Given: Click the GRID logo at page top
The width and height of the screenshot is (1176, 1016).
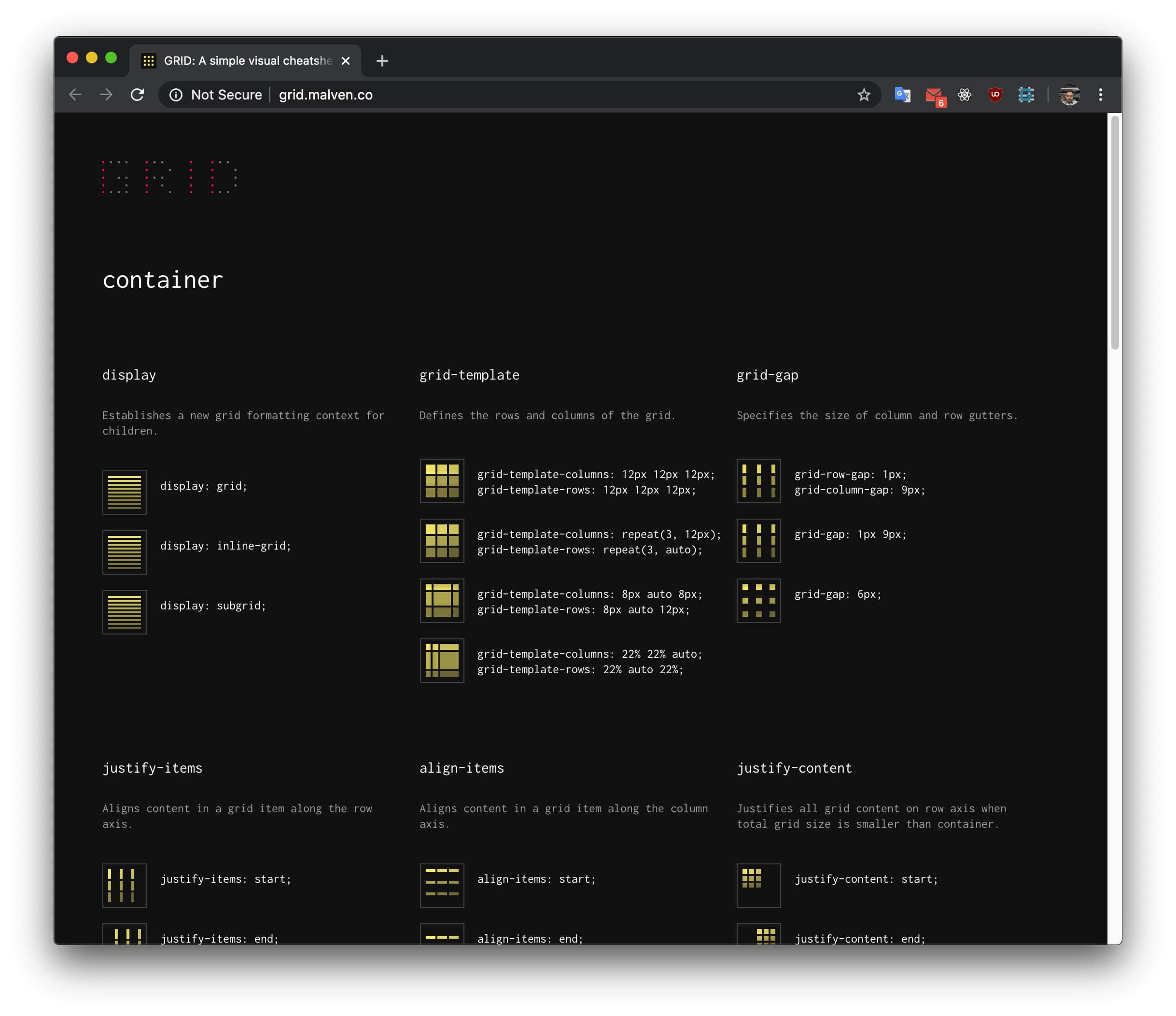Looking at the screenshot, I should 168,177.
